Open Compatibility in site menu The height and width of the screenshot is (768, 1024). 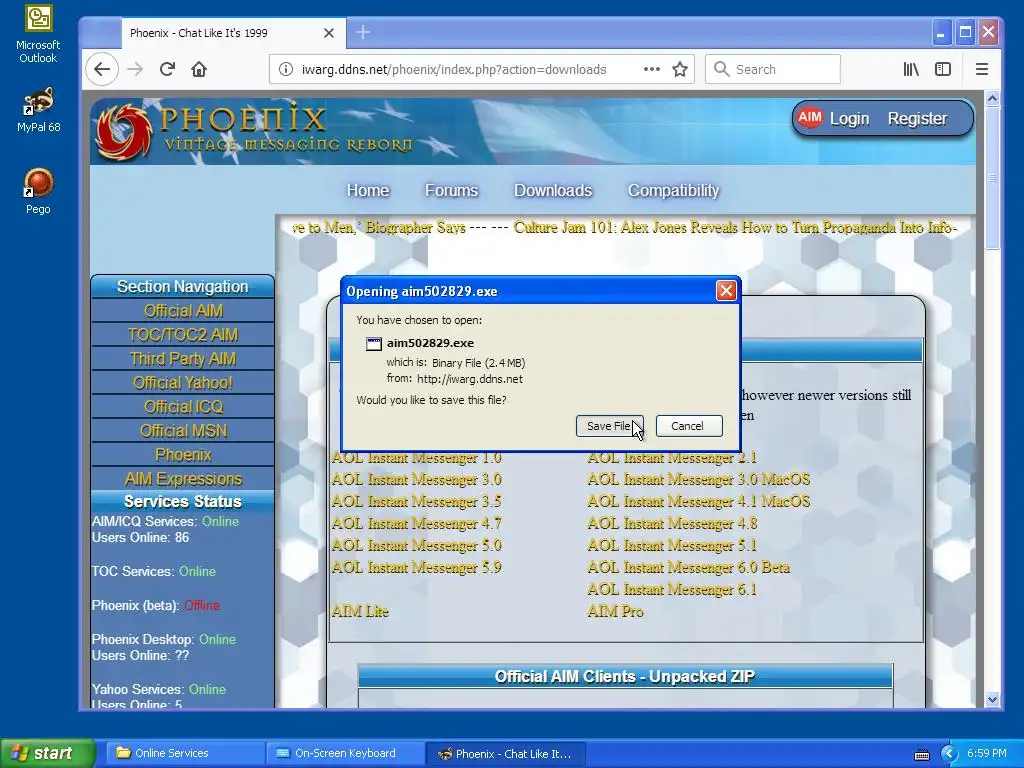click(x=673, y=190)
